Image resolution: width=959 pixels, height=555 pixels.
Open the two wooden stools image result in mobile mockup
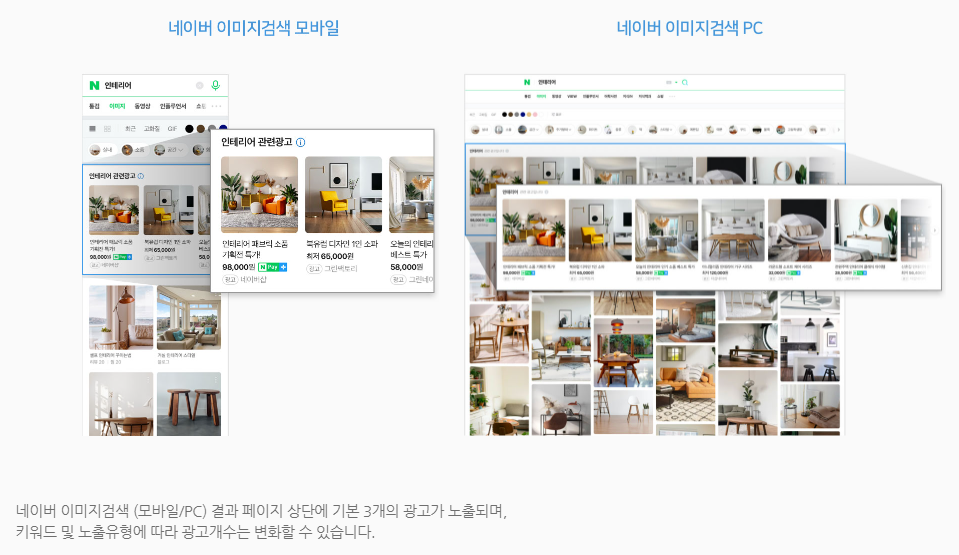pyautogui.click(x=188, y=404)
